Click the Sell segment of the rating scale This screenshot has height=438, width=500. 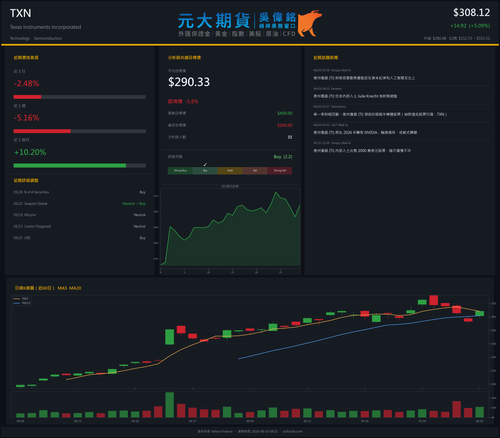(255, 171)
